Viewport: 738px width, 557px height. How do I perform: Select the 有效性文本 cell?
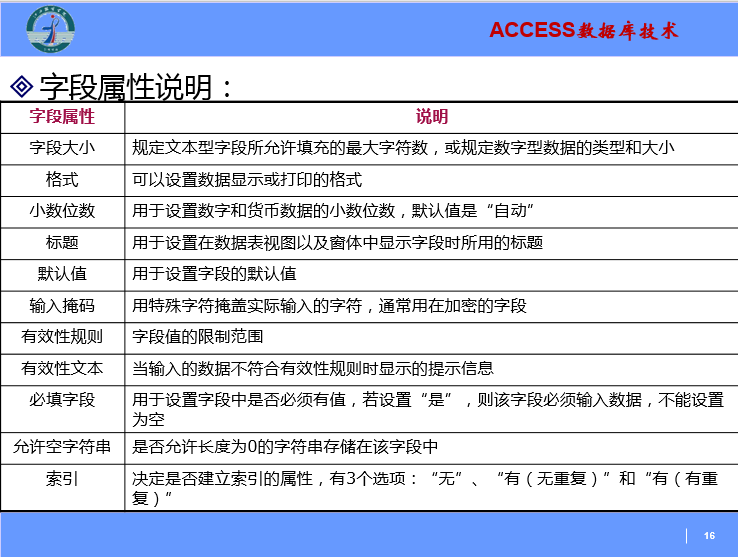pos(62,368)
